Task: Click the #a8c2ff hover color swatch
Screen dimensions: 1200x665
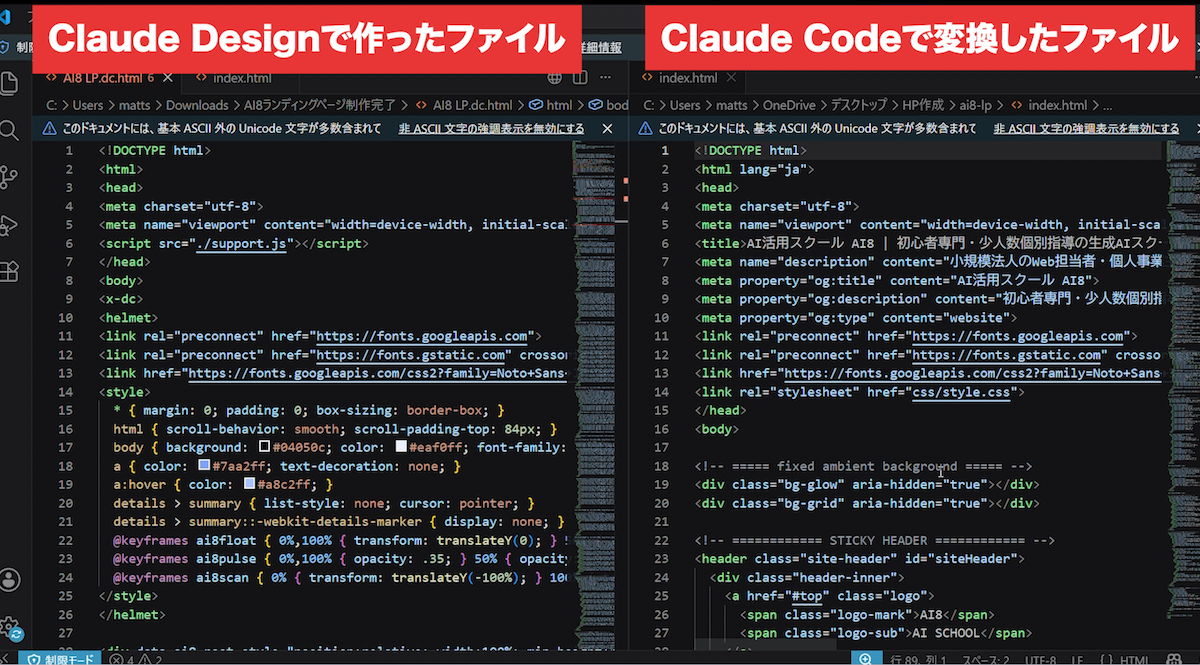Action: (x=250, y=485)
